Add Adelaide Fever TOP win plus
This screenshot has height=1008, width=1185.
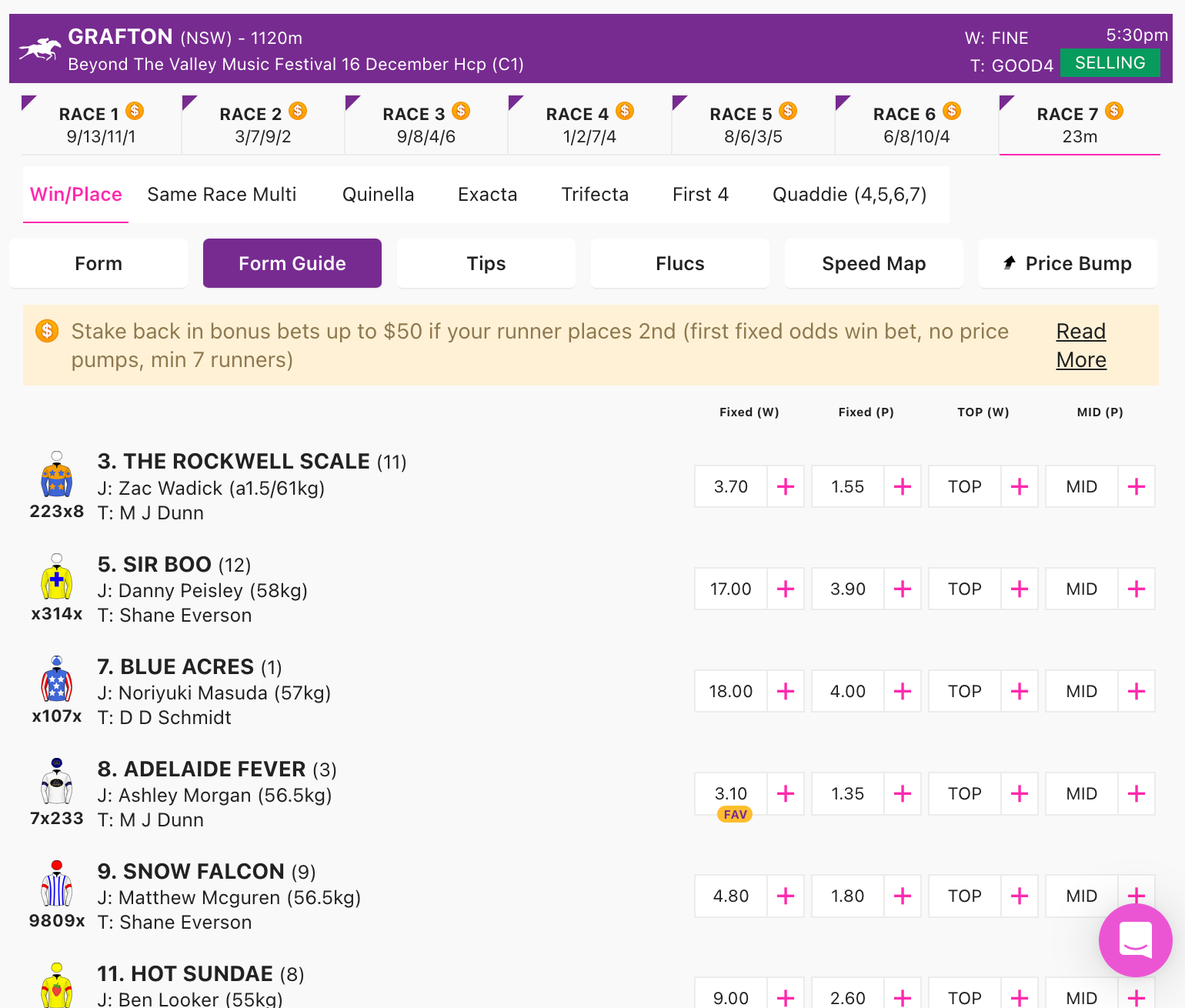click(x=1020, y=793)
